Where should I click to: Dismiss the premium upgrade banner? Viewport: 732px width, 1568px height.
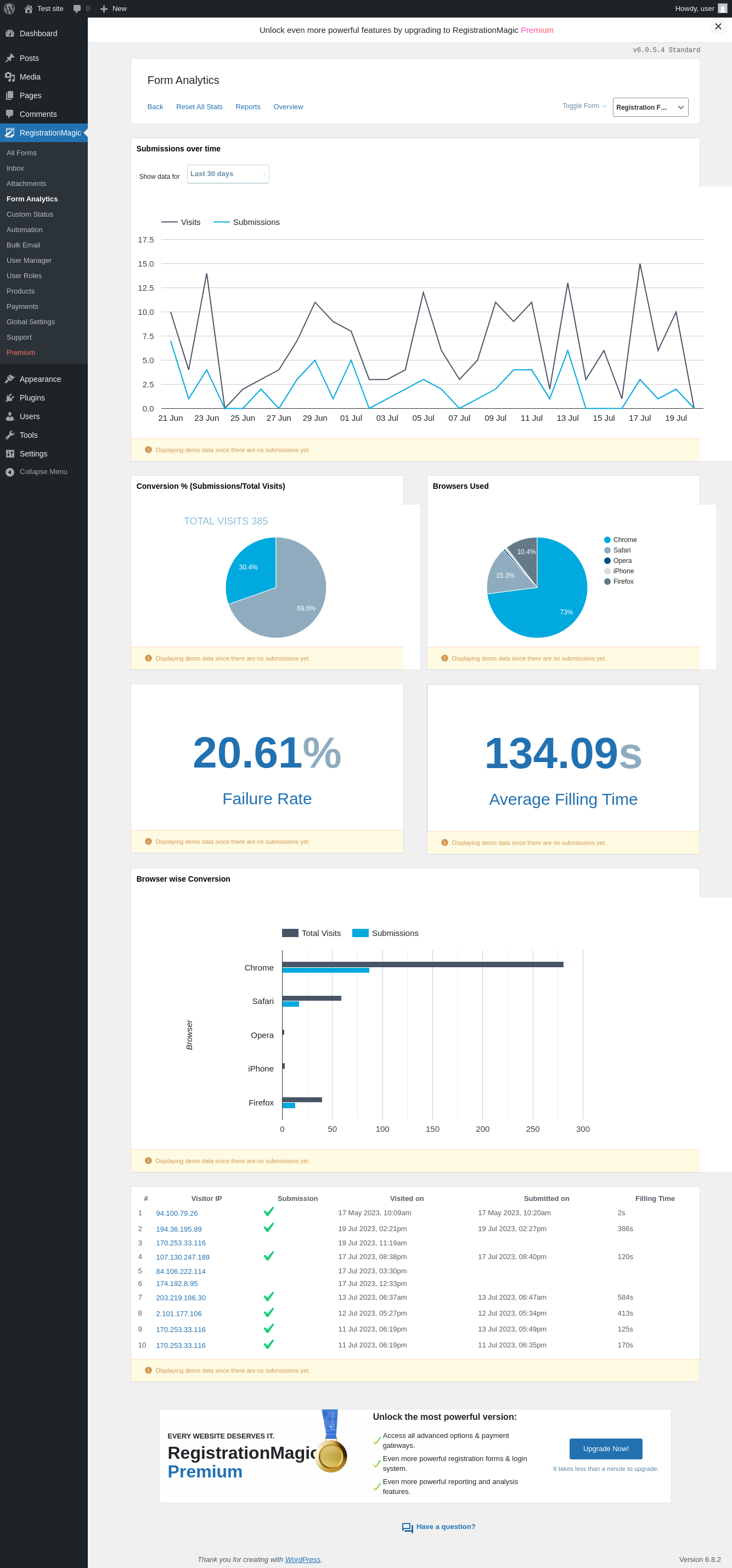(718, 26)
